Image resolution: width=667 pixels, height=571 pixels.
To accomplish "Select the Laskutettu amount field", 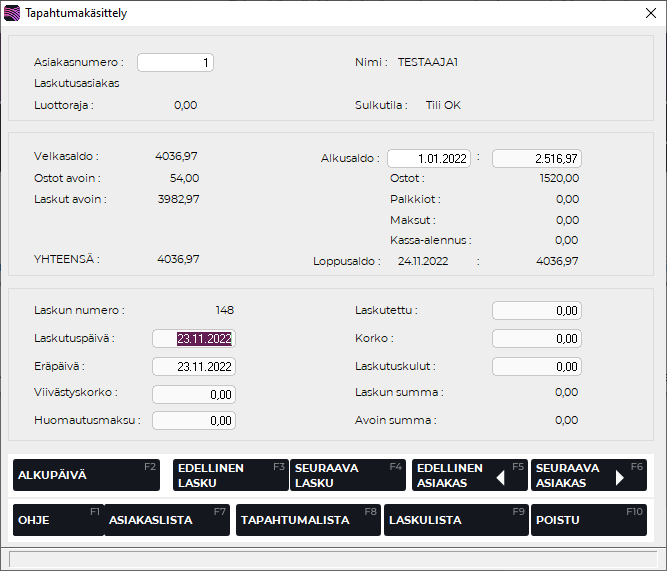I will click(537, 311).
